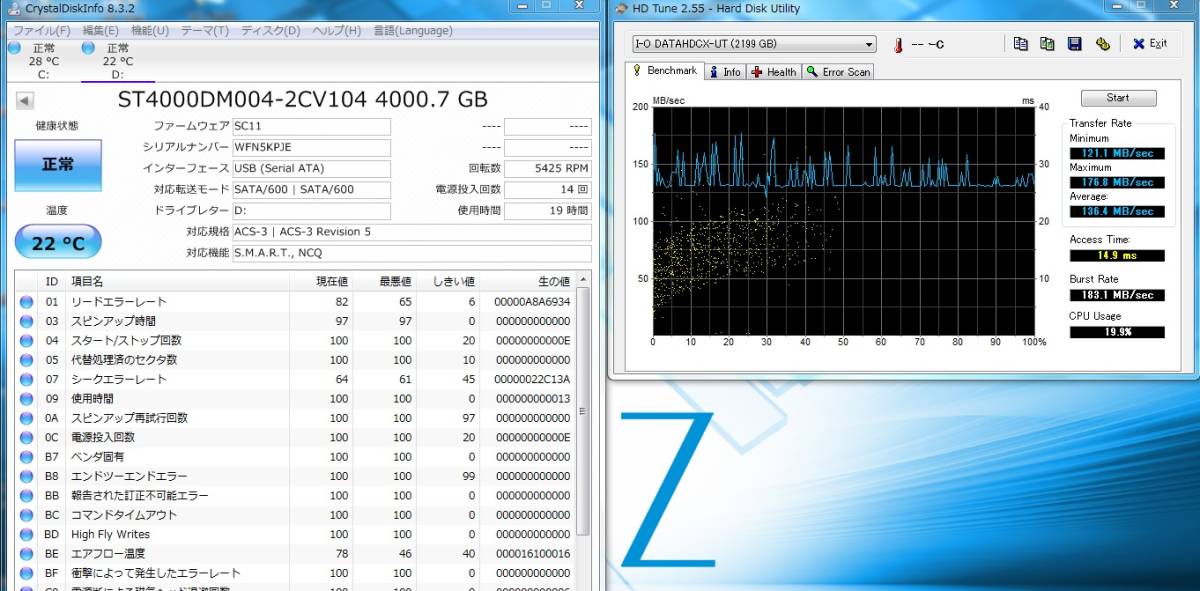Click the status orb for ID 0C row
The width and height of the screenshot is (1200, 591).
click(27, 437)
